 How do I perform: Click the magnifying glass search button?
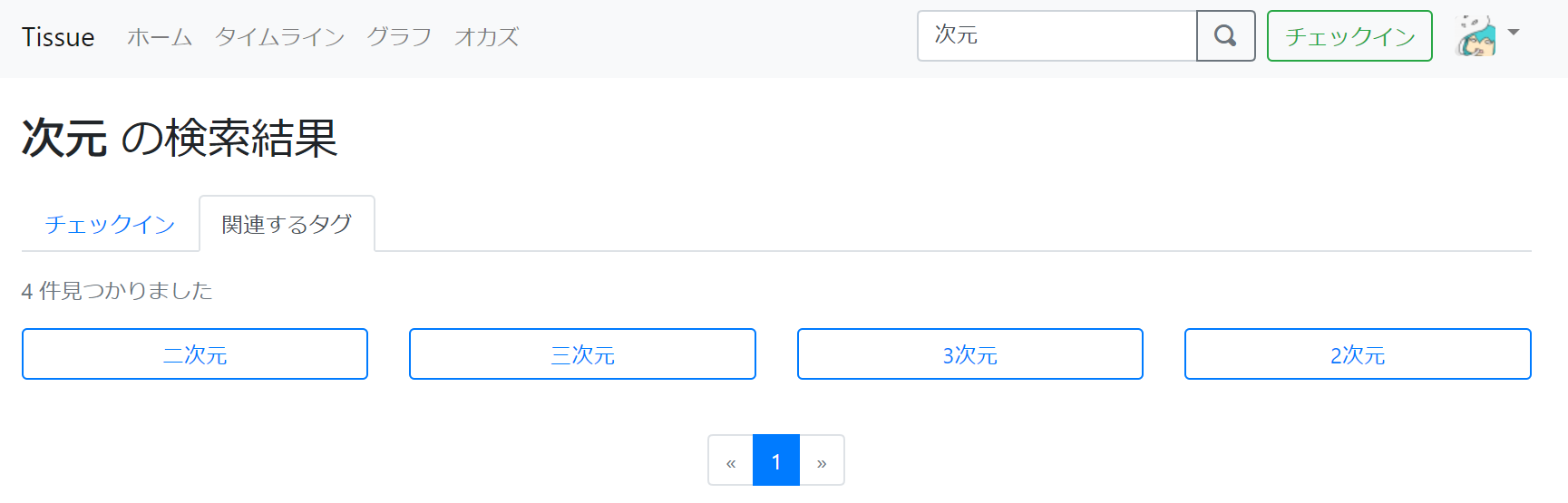(x=1225, y=36)
